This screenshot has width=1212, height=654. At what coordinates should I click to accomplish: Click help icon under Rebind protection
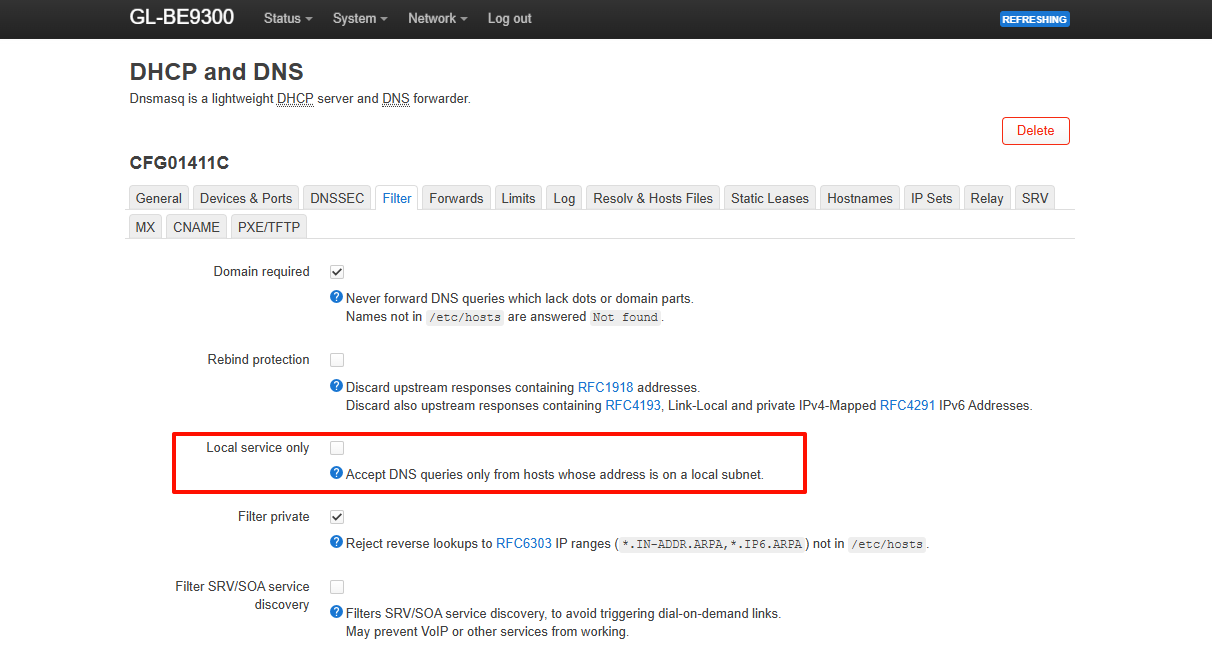click(x=337, y=385)
